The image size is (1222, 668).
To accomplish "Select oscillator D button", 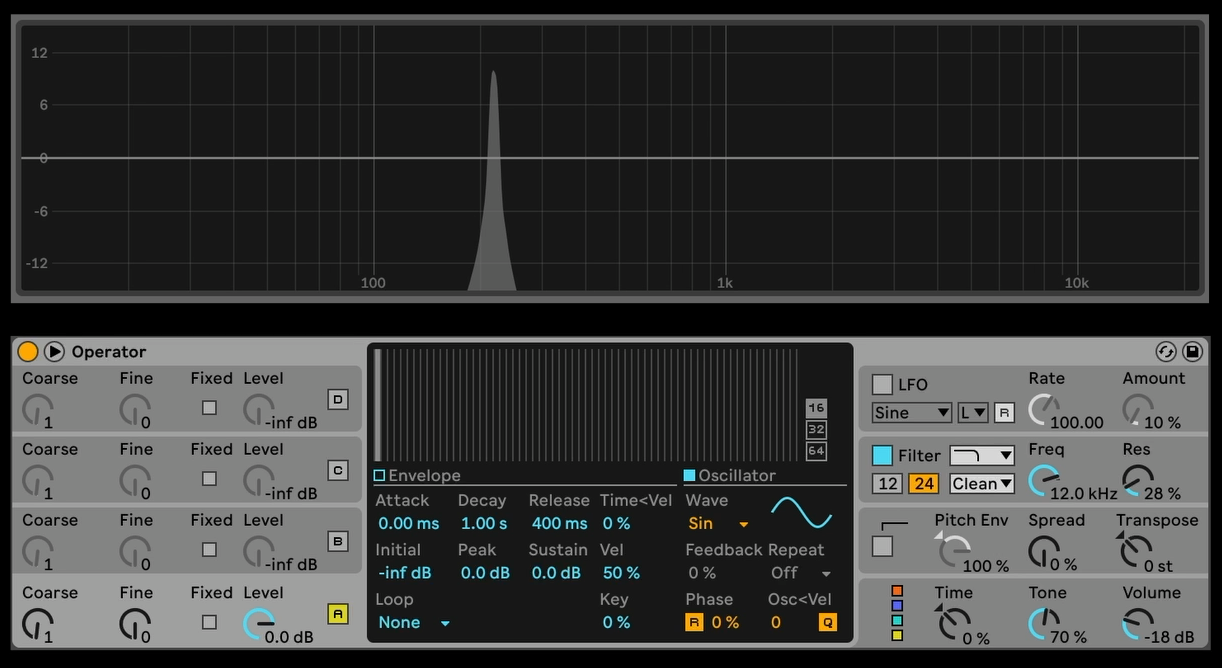I will pyautogui.click(x=338, y=400).
